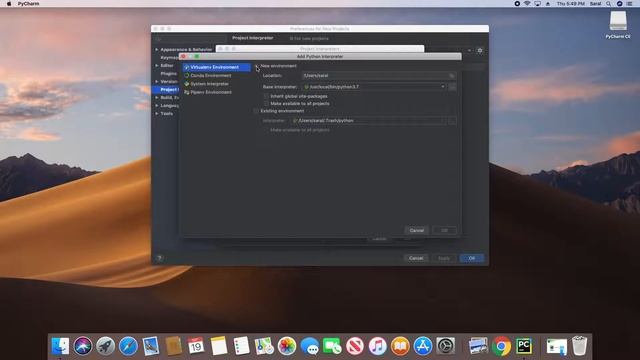Launch Siri from the dock
Image resolution: width=640 pixels, height=360 pixels.
click(x=83, y=346)
